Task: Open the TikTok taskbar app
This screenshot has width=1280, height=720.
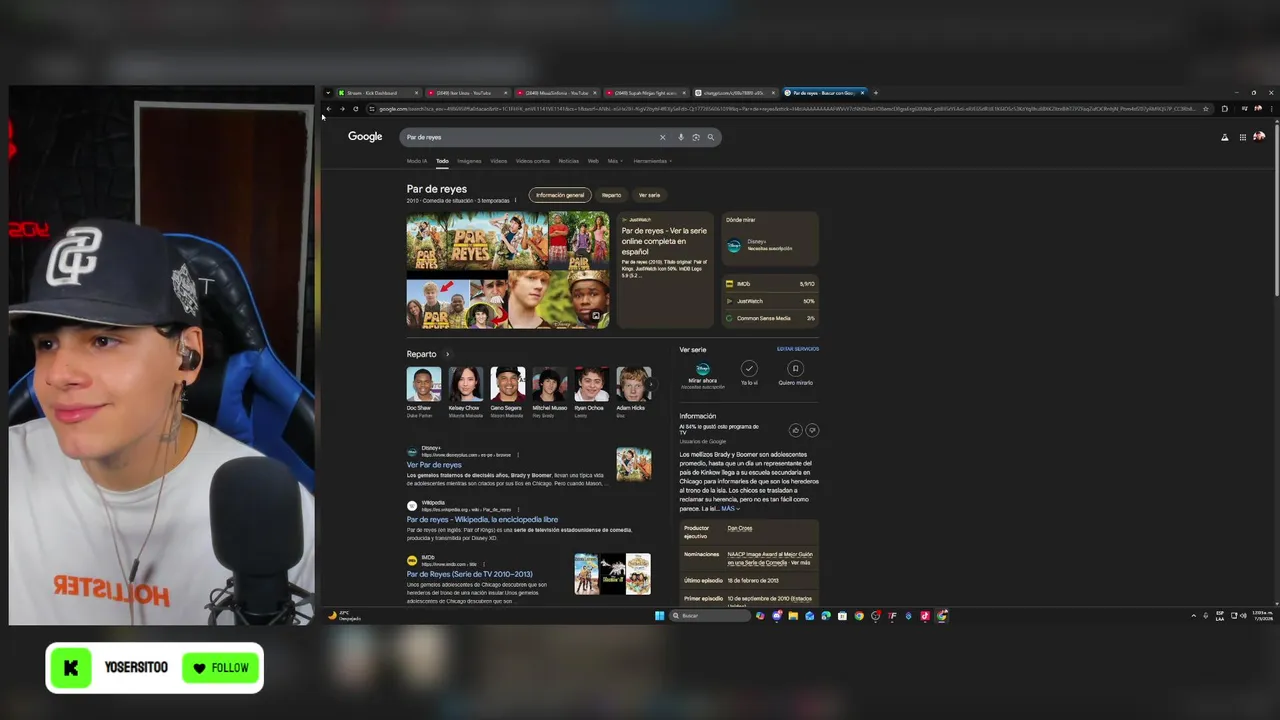Action: [x=925, y=615]
